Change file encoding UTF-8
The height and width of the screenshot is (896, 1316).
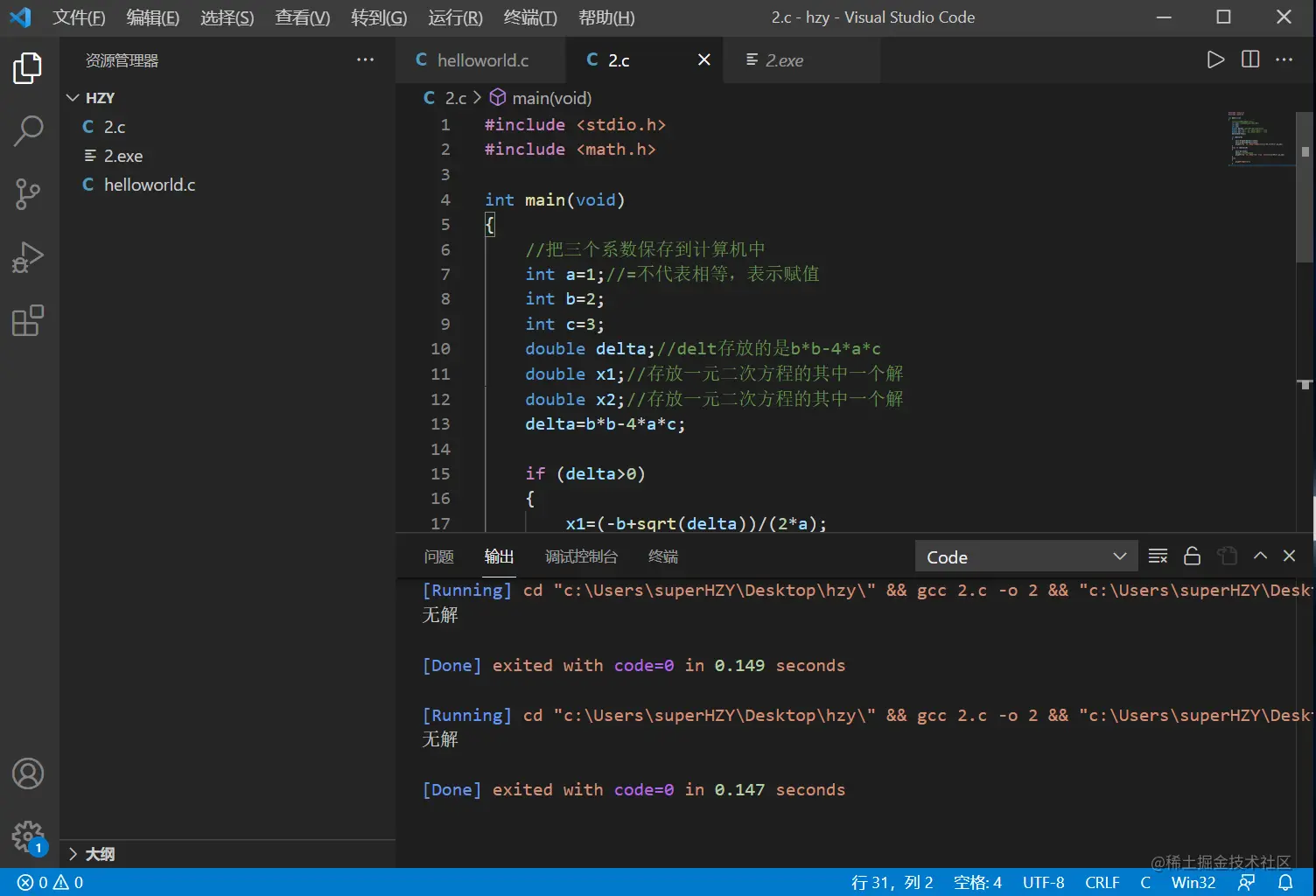[x=1044, y=883]
